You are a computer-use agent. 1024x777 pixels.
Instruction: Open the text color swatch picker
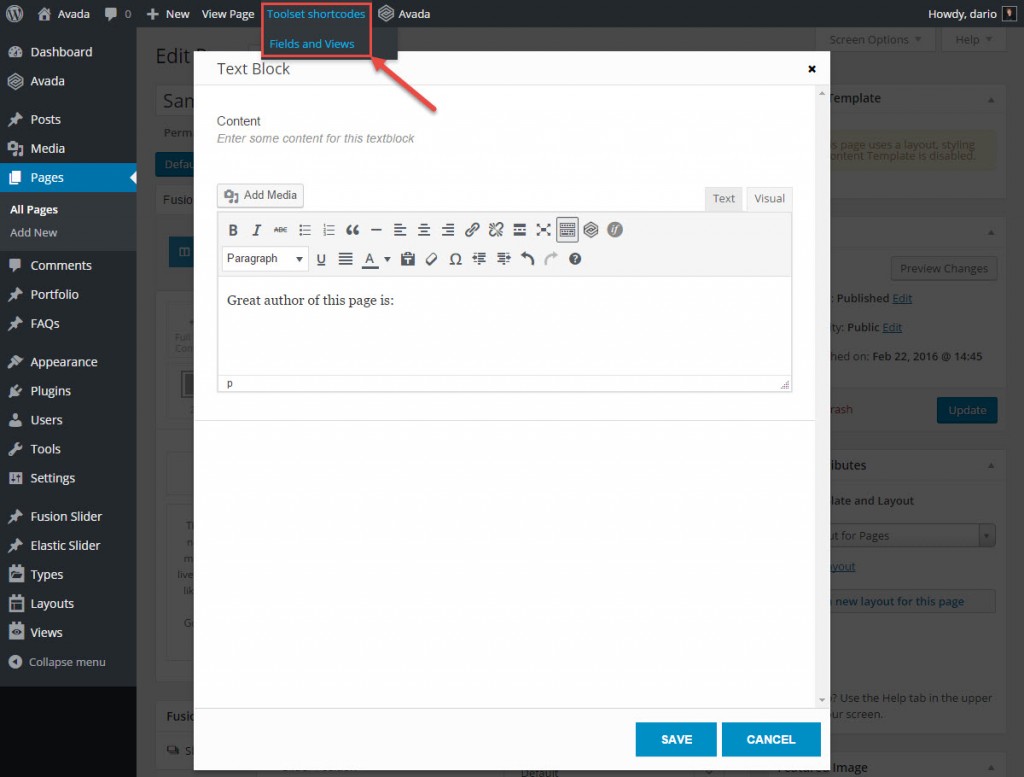(386, 259)
